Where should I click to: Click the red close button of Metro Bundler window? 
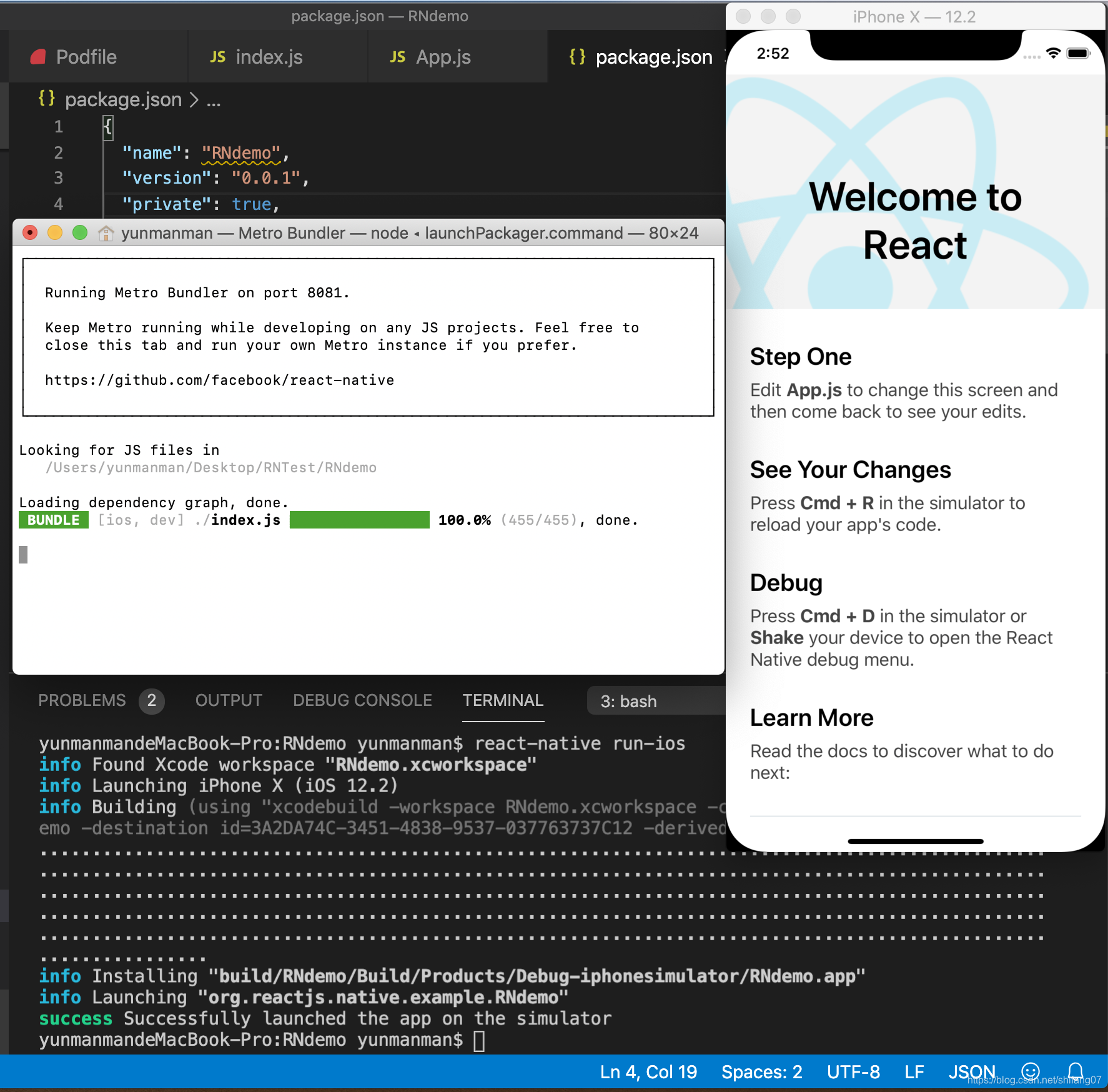tap(30, 233)
